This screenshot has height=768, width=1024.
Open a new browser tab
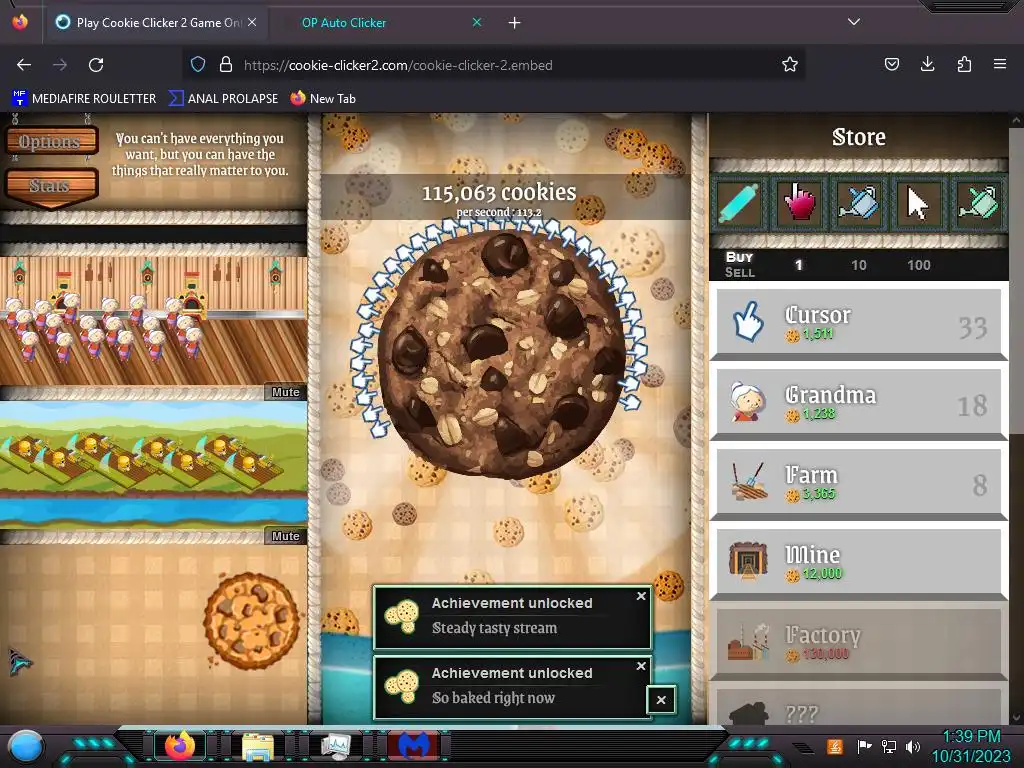[x=515, y=23]
